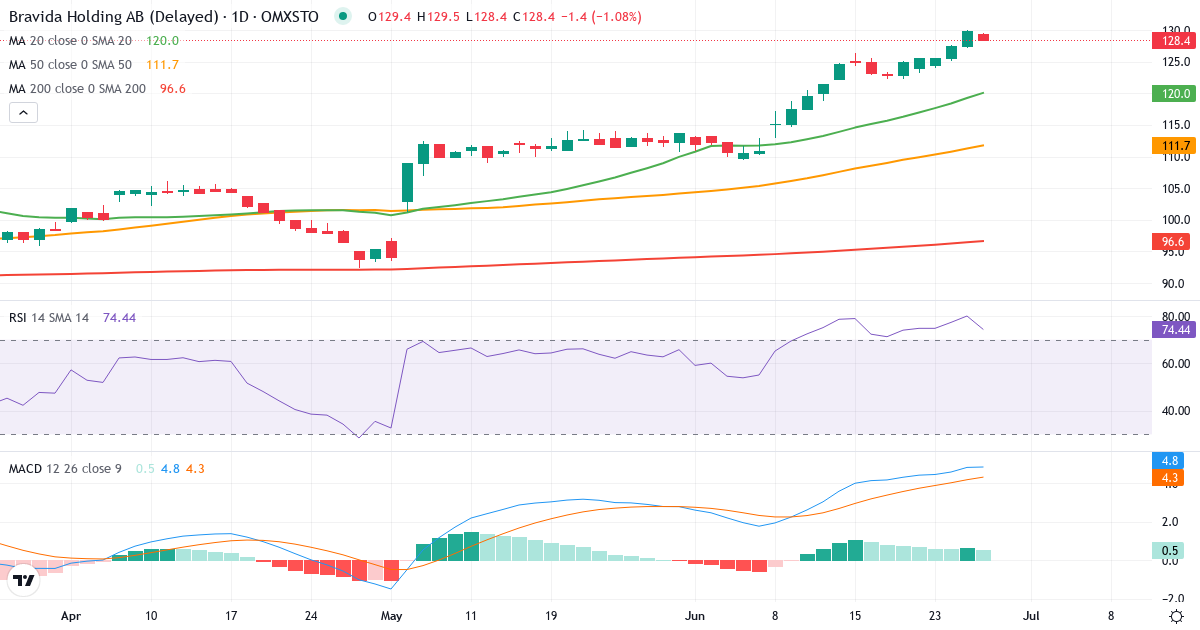
Task: Open chart settings gear icon
Action: 1176,617
